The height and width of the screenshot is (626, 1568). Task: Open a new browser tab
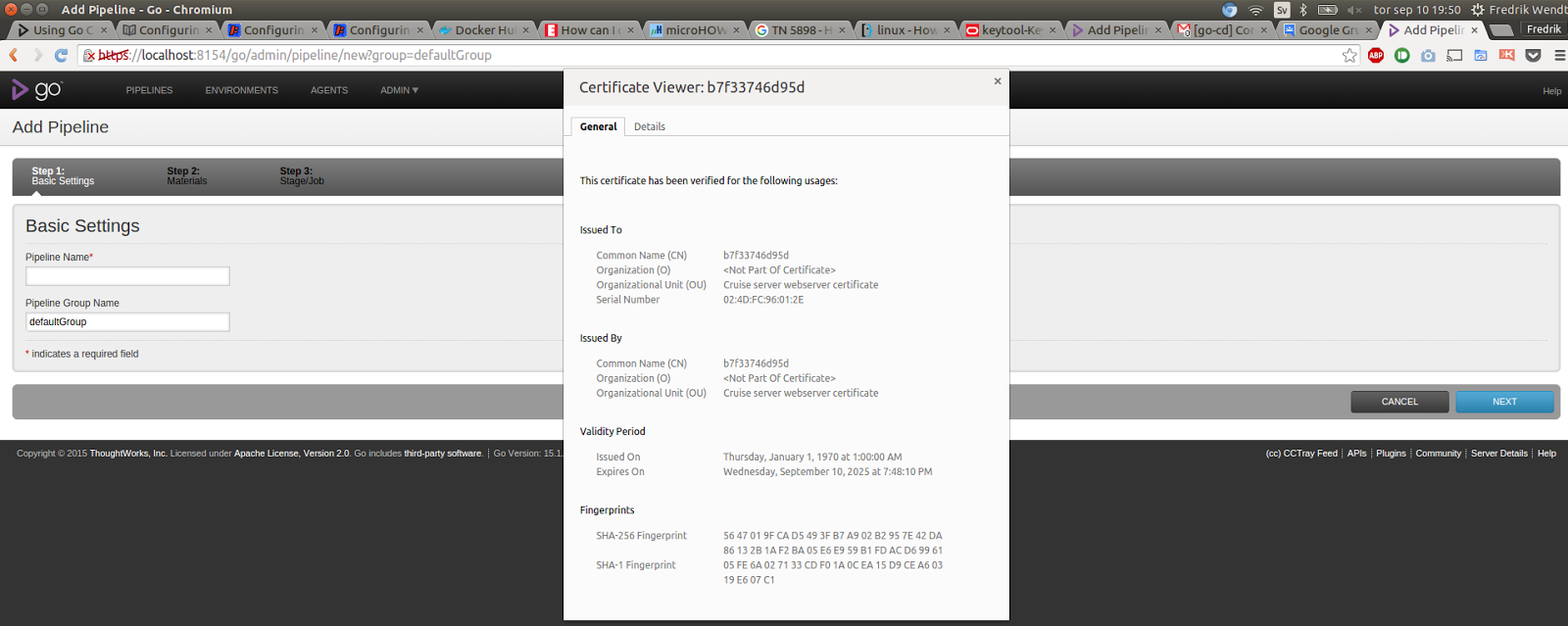[1499, 30]
